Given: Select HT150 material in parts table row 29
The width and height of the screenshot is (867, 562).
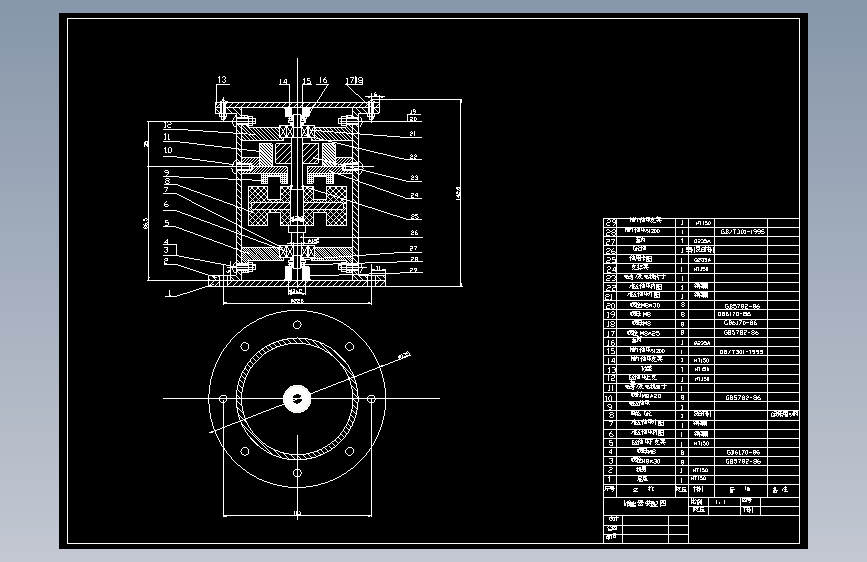Looking at the screenshot, I should [x=702, y=223].
